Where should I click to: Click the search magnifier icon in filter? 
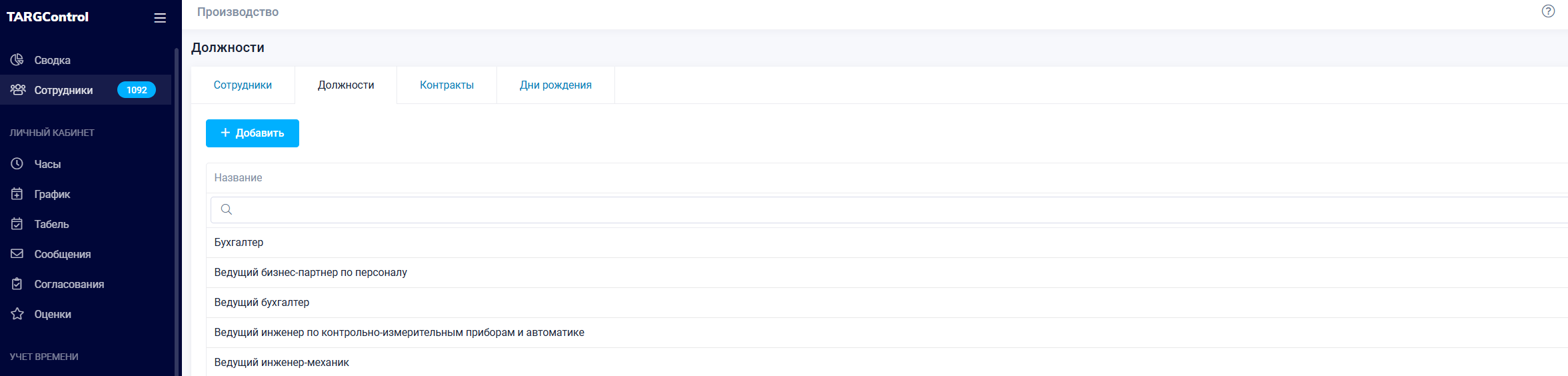point(227,210)
